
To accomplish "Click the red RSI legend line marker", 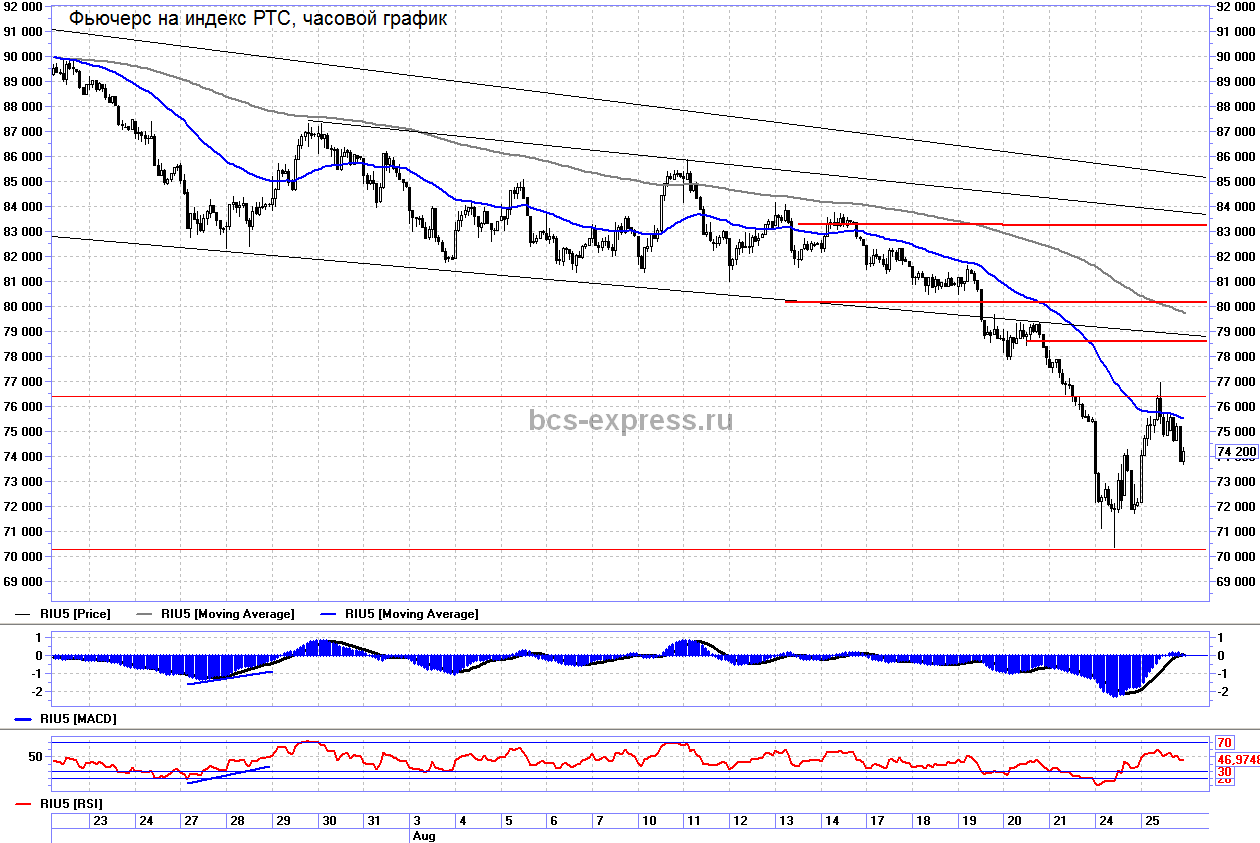I will pyautogui.click(x=25, y=804).
